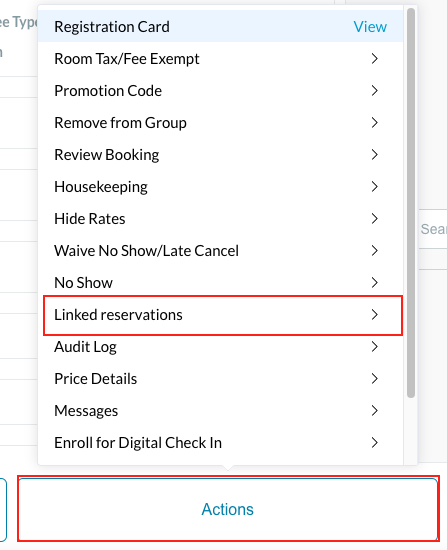Click the Linked reservations chevron arrow
Image resolution: width=447 pixels, height=550 pixels.
coord(374,315)
